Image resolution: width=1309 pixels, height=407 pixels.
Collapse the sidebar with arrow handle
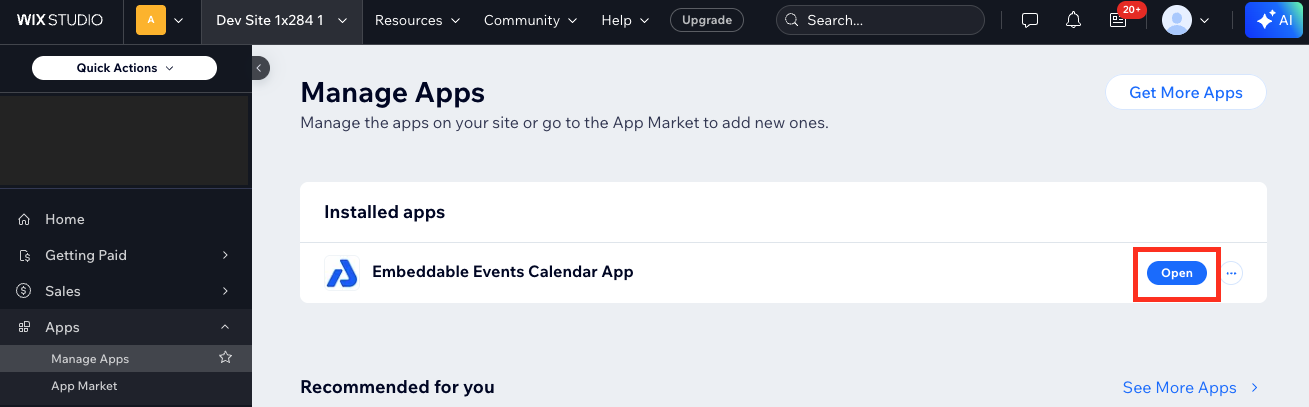[258, 68]
